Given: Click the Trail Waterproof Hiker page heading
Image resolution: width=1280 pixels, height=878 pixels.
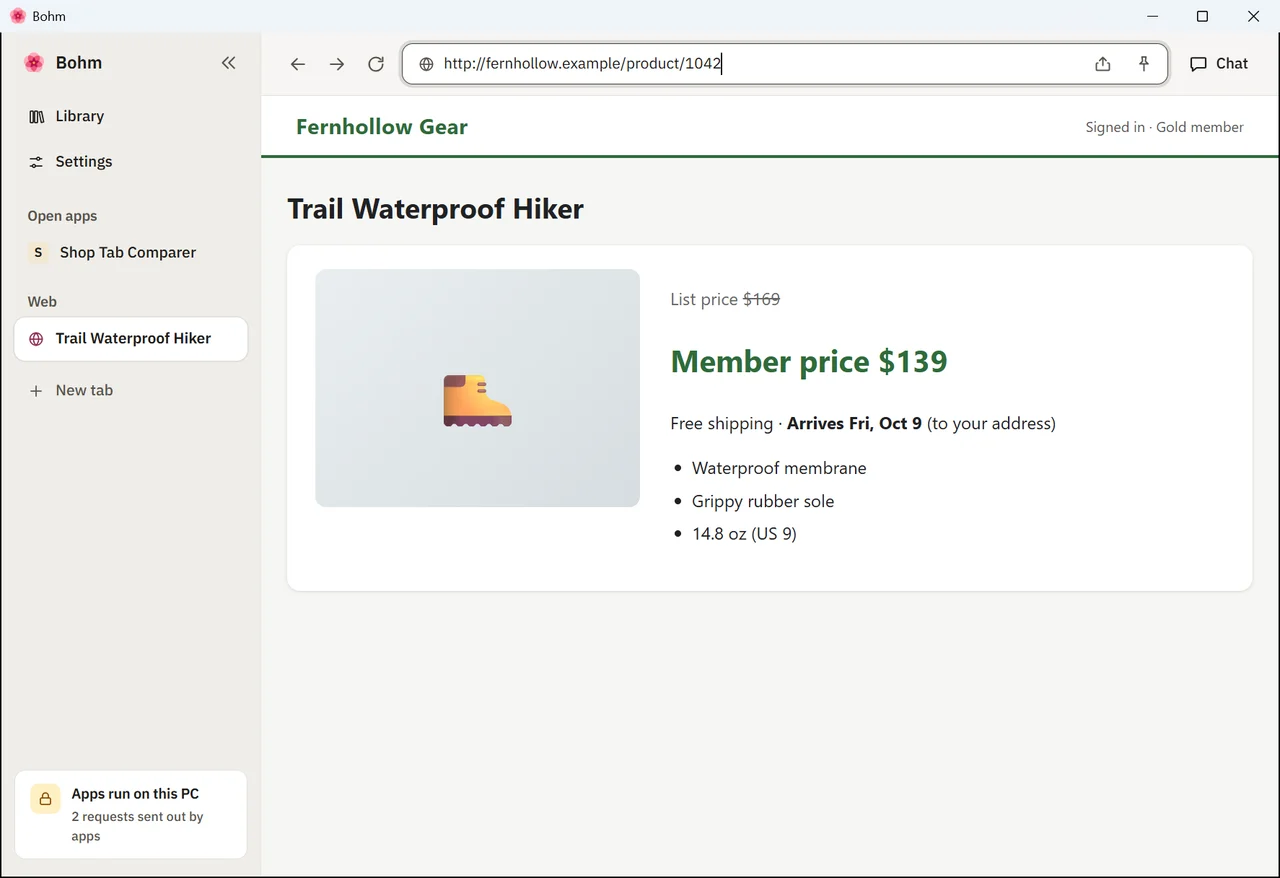Looking at the screenshot, I should pyautogui.click(x=436, y=209).
